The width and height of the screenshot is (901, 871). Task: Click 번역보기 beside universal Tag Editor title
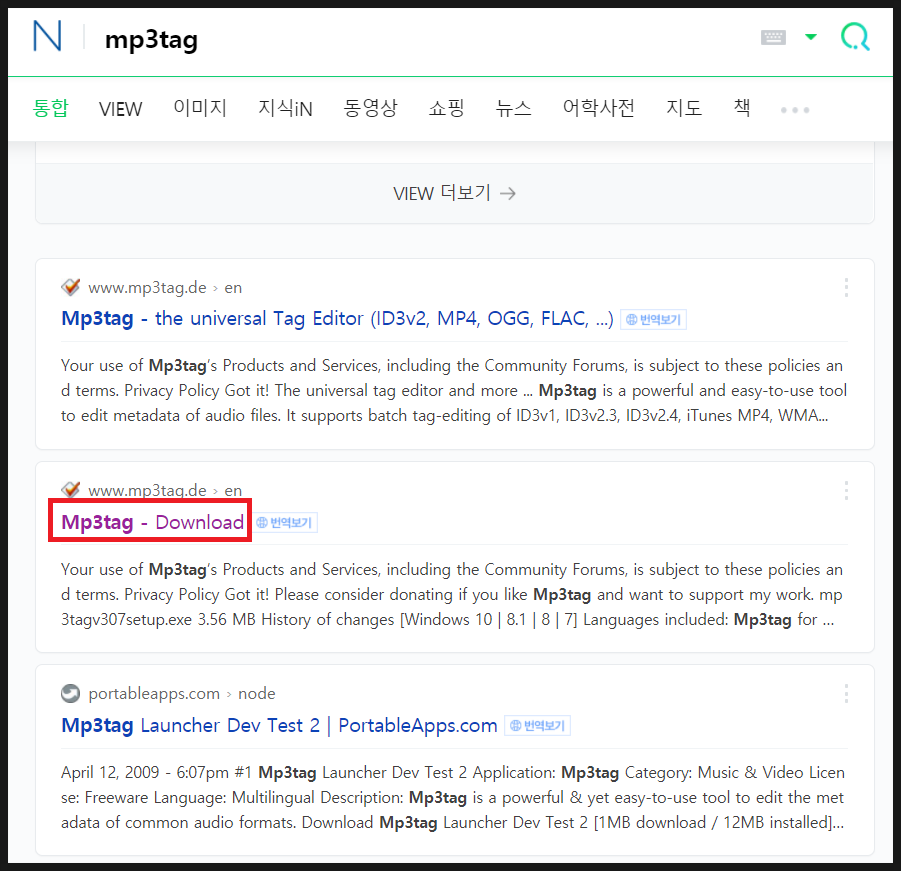pos(653,319)
